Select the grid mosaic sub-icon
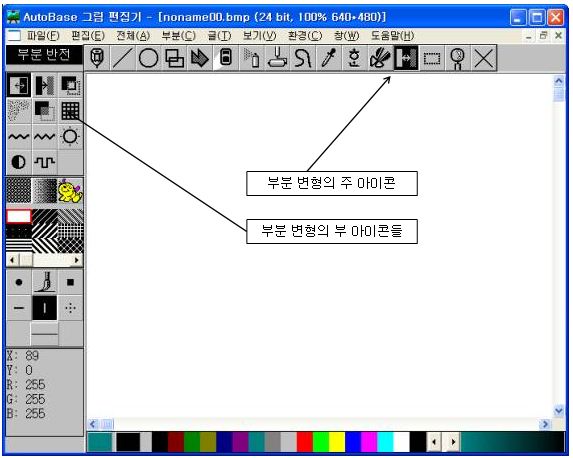The width and height of the screenshot is (573, 458). click(71, 111)
